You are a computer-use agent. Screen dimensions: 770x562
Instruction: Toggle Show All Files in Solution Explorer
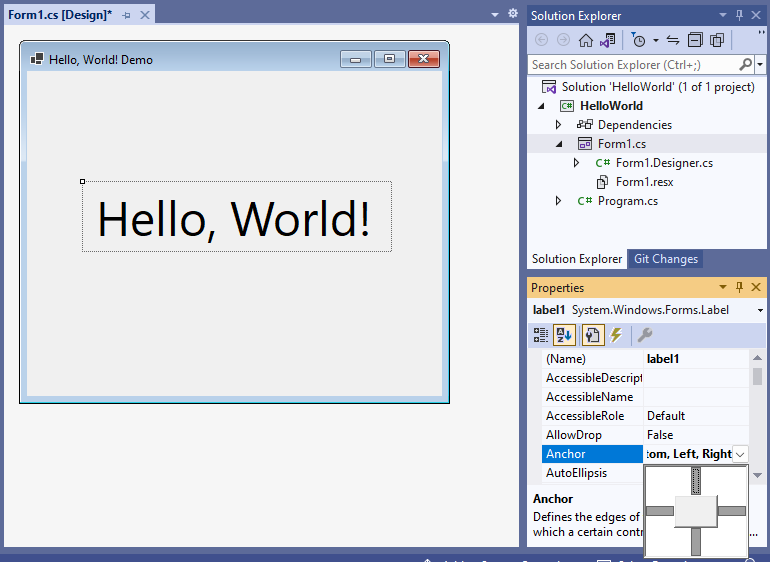pos(717,40)
